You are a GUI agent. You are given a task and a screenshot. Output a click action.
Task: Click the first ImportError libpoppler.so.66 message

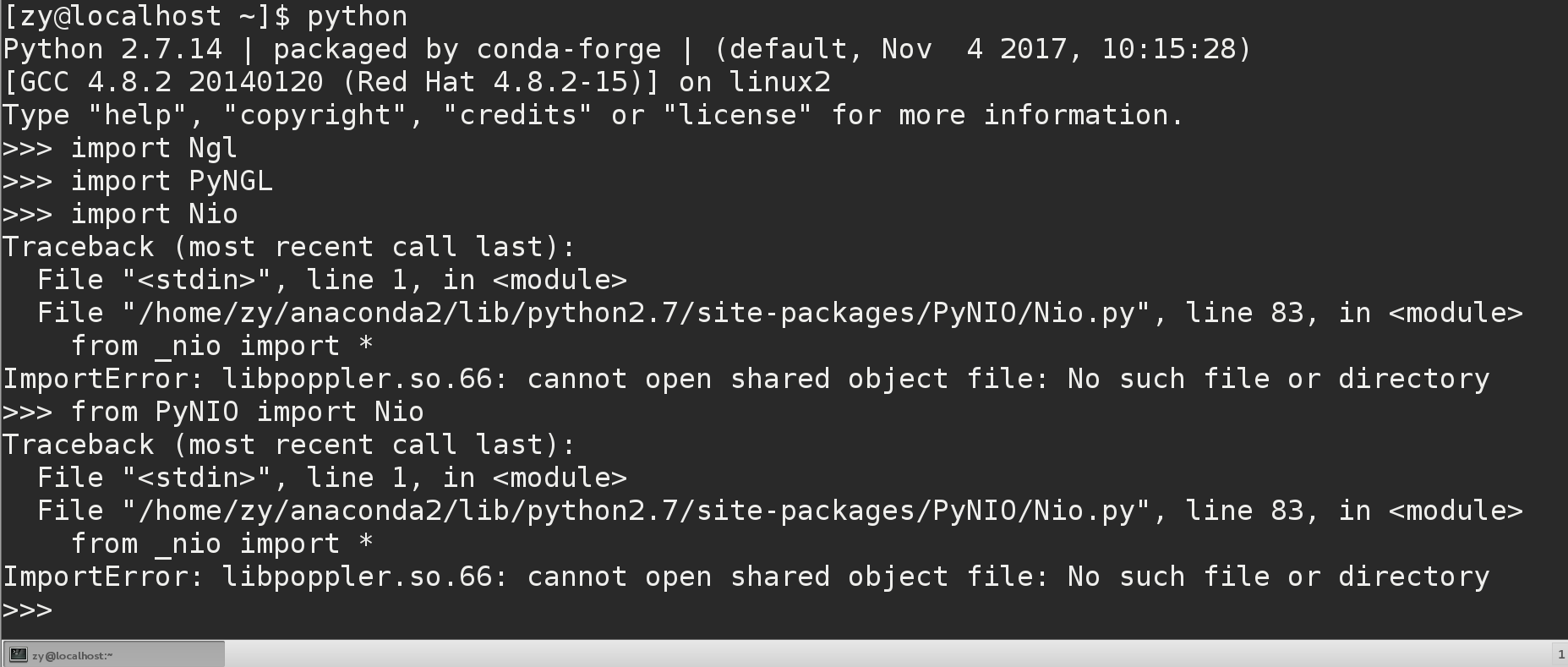point(746,379)
